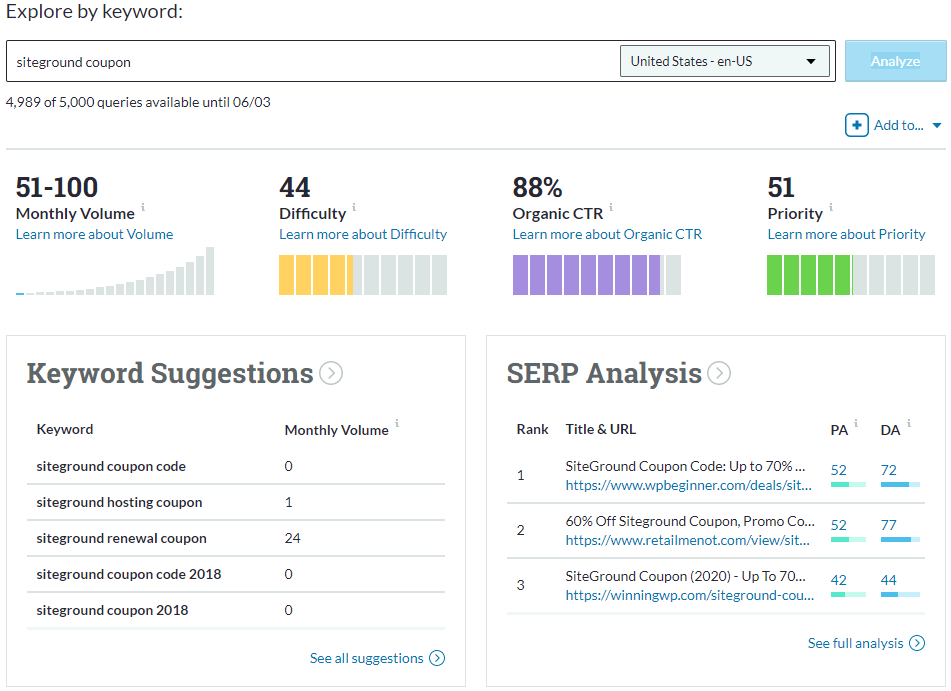
Task: Open Learn more about Priority link
Action: pyautogui.click(x=846, y=234)
